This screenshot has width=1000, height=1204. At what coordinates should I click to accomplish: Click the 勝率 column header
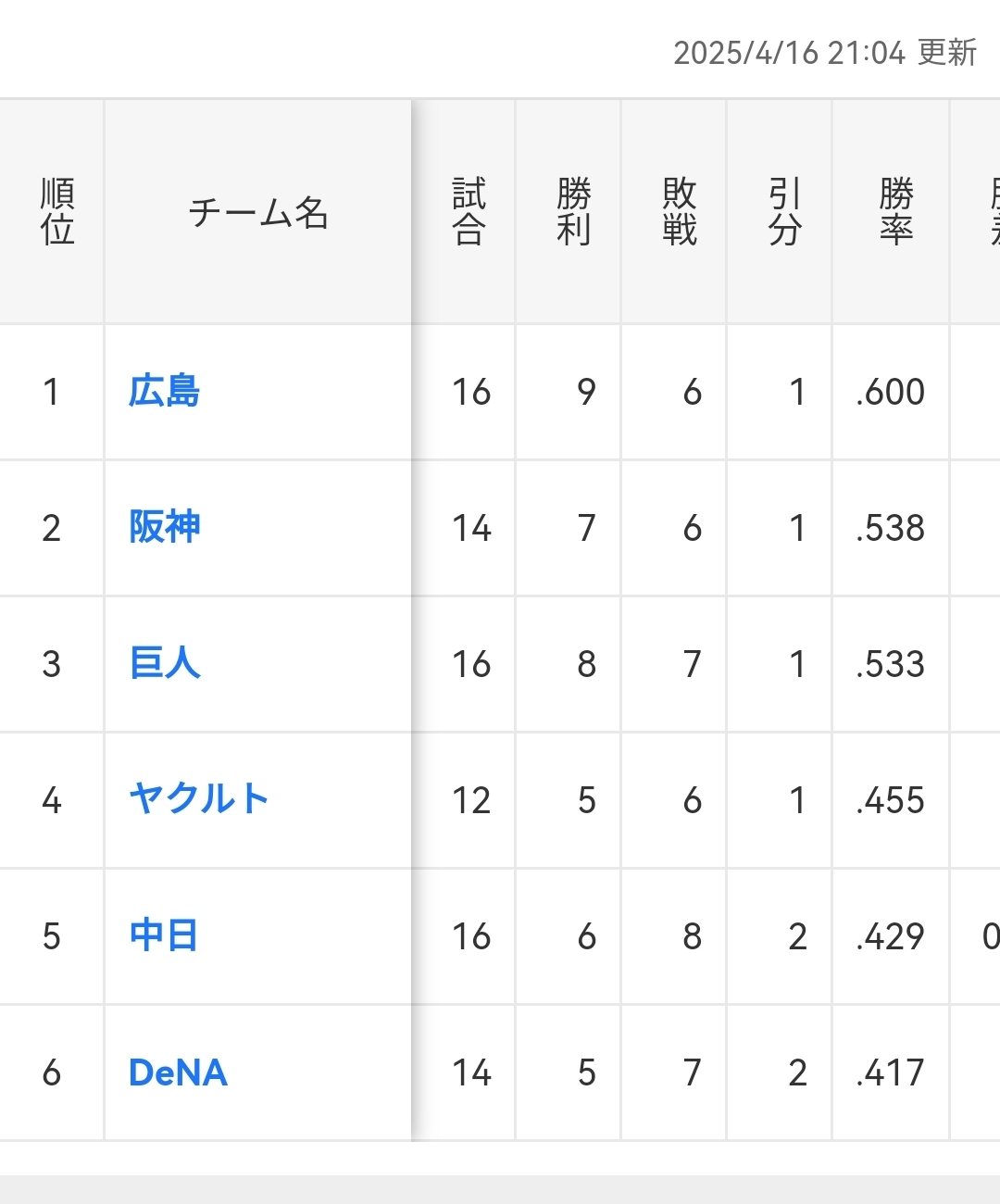pos(895,212)
